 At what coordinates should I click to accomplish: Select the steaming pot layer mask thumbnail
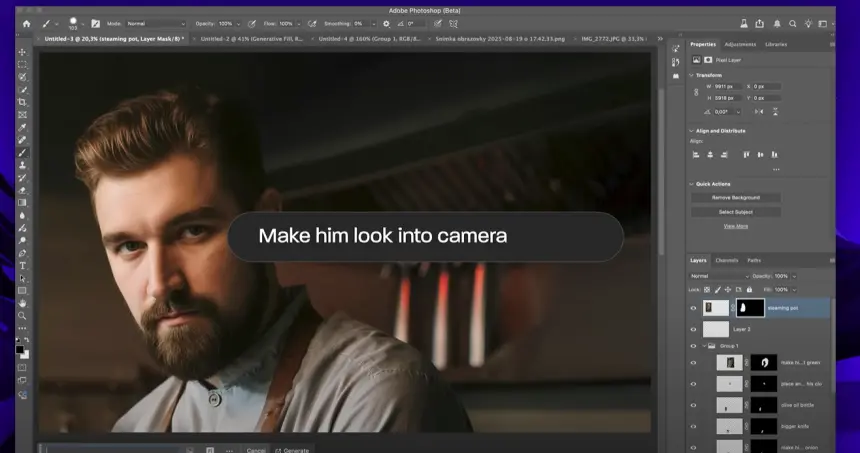pyautogui.click(x=750, y=308)
